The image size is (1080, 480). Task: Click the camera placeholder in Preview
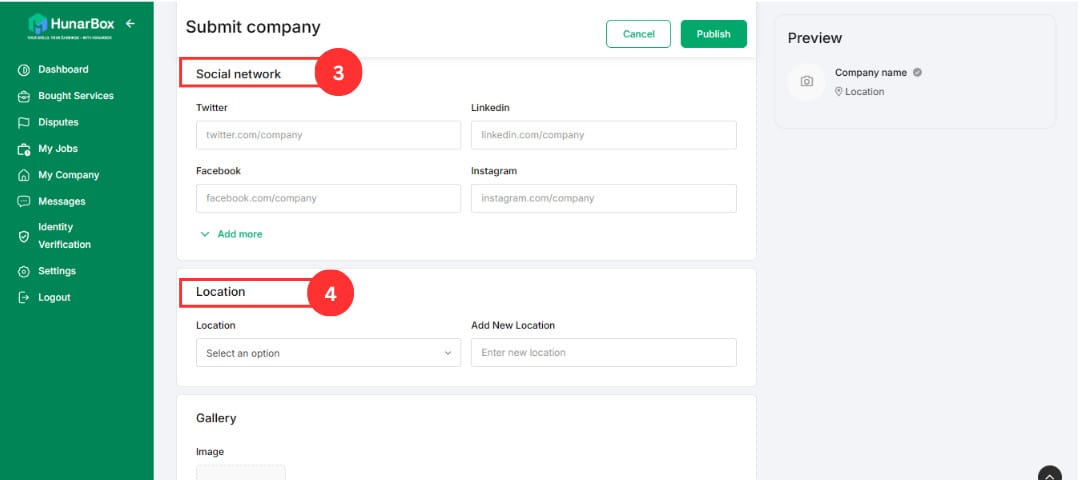pos(807,81)
